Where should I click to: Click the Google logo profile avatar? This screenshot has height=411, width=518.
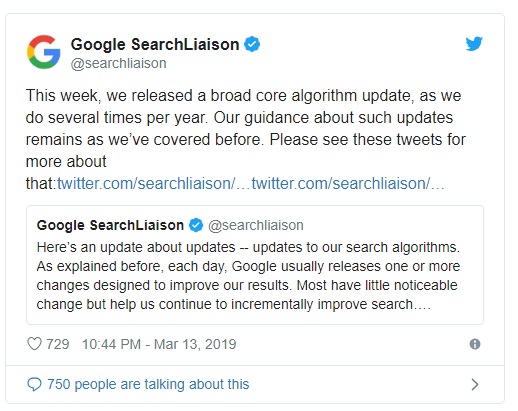tap(44, 52)
